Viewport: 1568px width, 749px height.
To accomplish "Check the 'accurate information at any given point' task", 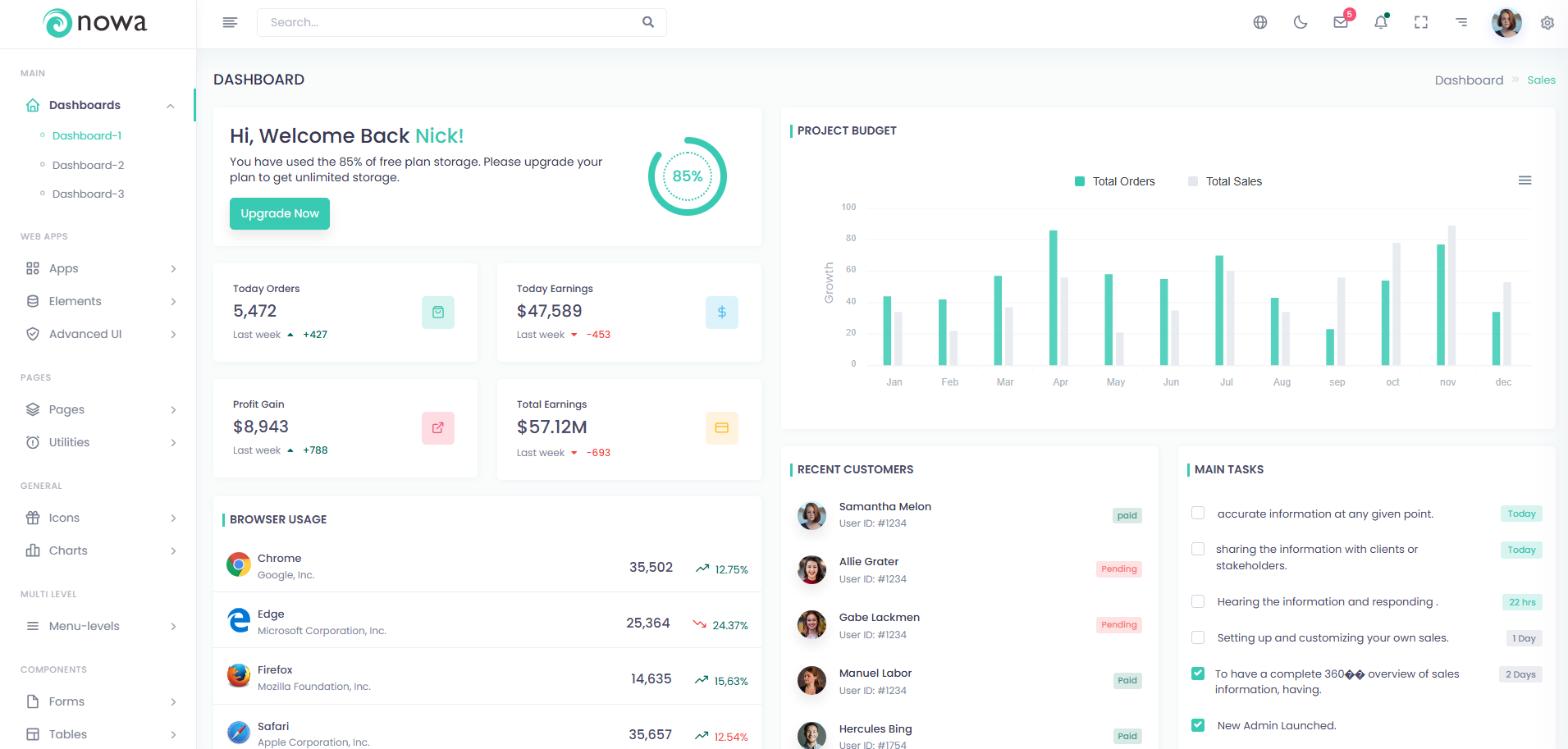I will (x=1198, y=514).
